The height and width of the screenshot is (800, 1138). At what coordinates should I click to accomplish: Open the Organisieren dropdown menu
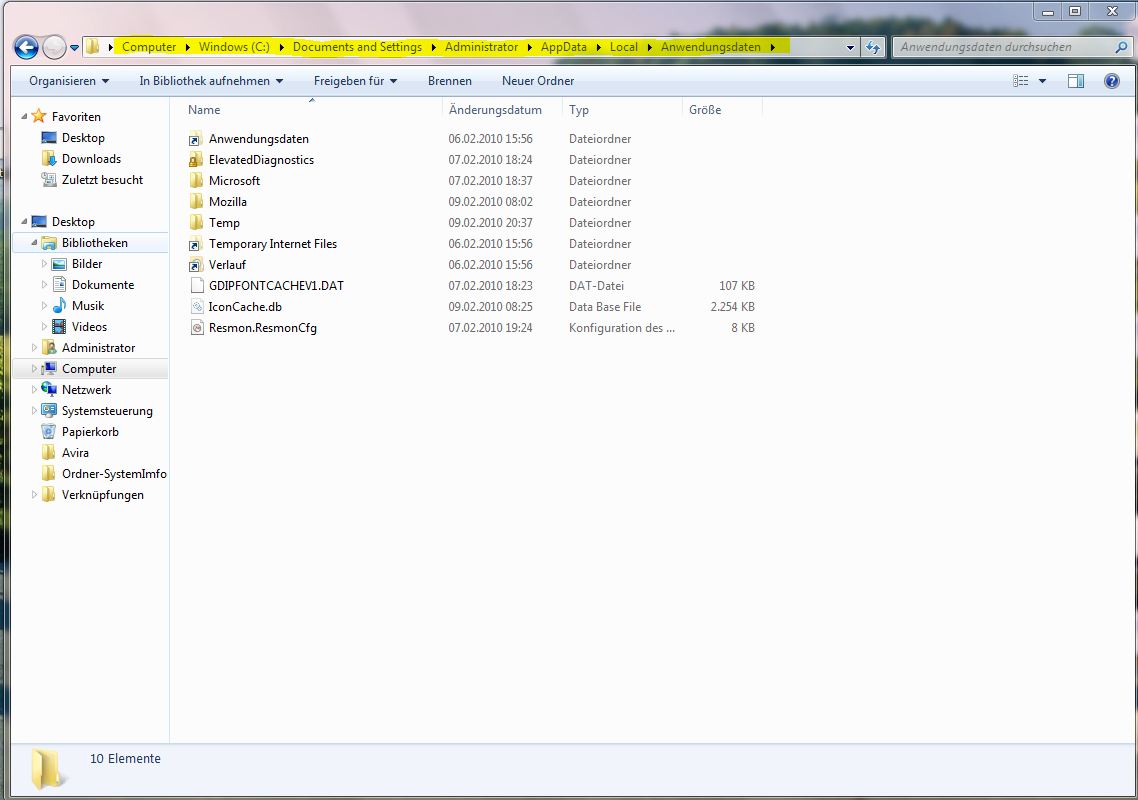68,81
